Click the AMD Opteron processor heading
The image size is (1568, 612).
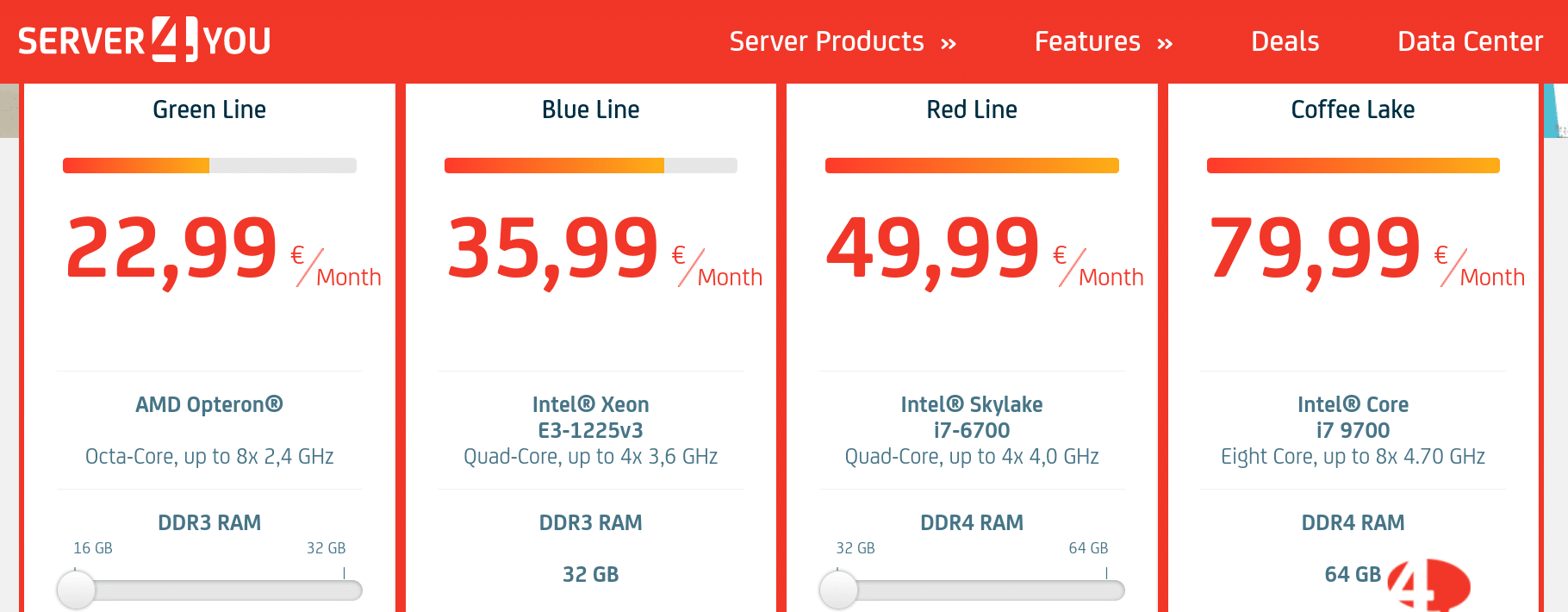pyautogui.click(x=209, y=404)
